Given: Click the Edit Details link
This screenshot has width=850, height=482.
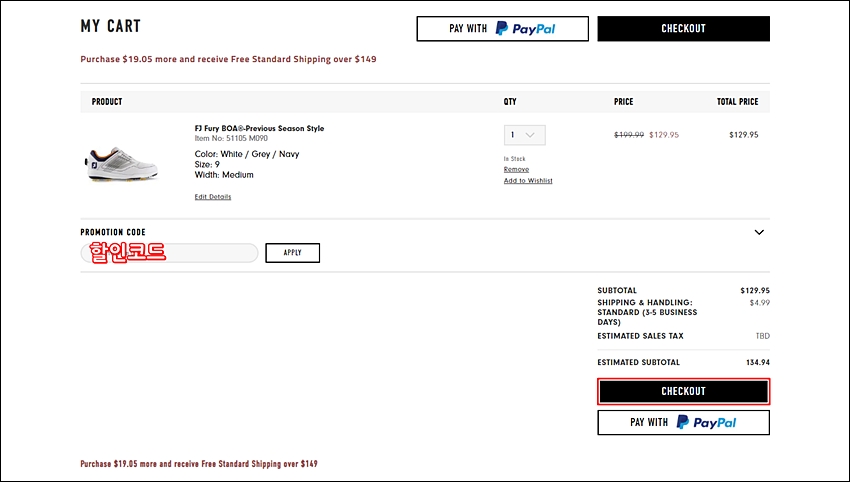Looking at the screenshot, I should 212,197.
